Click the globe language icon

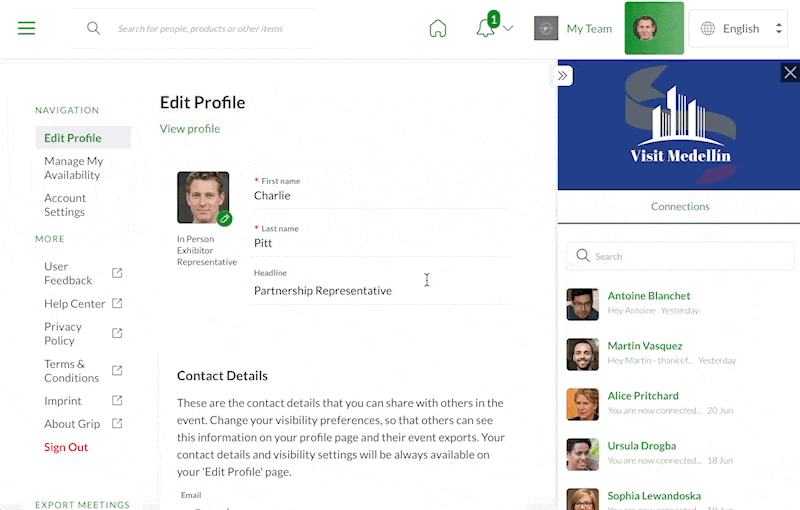[x=708, y=29]
